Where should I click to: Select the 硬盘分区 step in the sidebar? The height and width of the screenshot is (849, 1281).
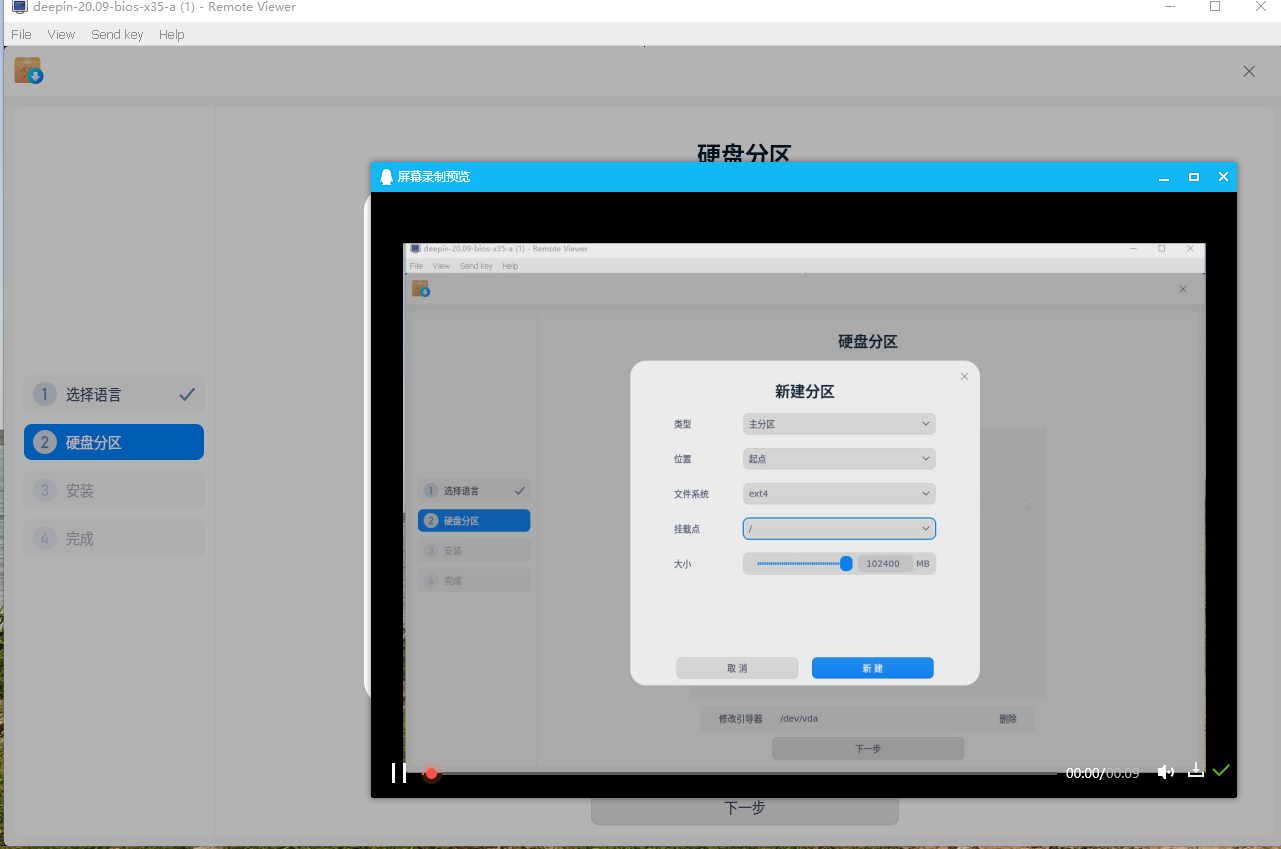coord(114,442)
